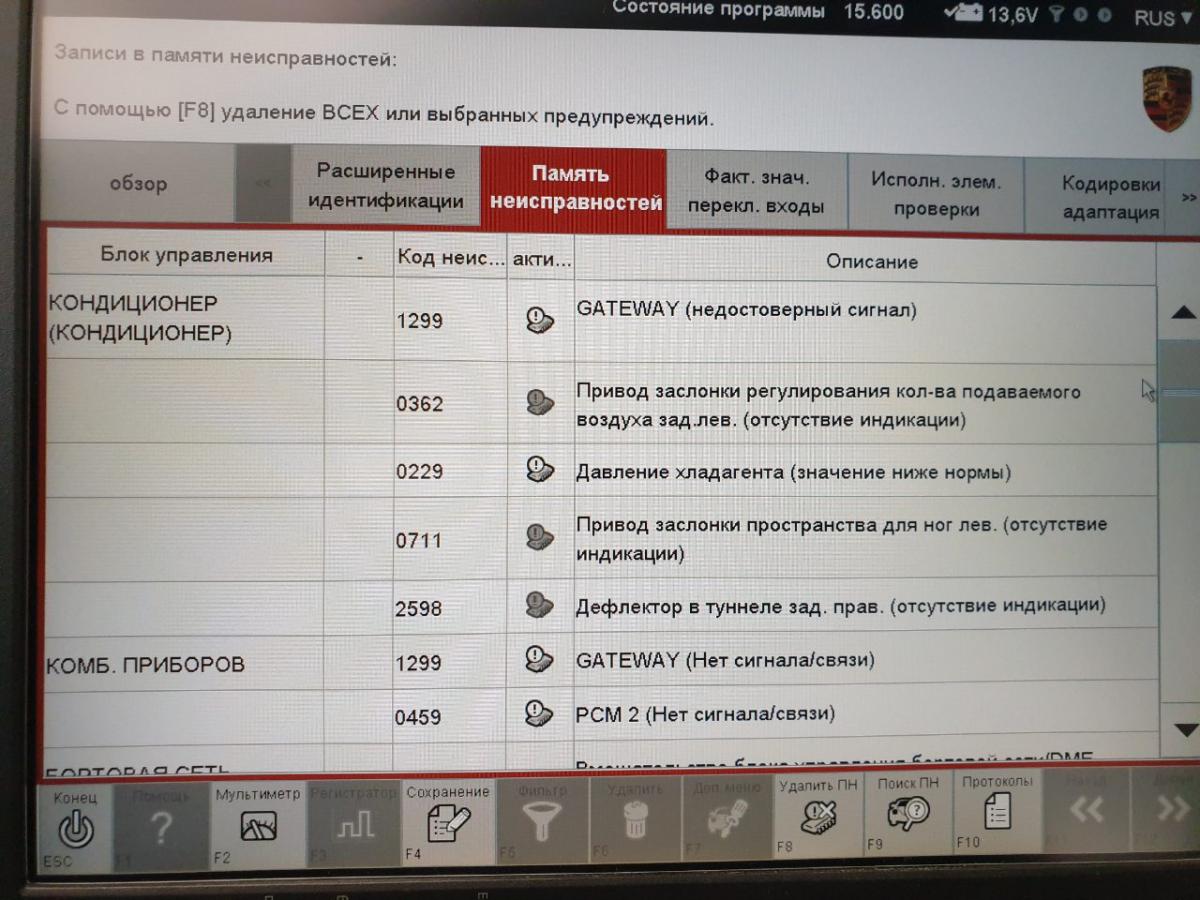Click the Конец power icon
Screen dimensions: 1200x900
pos(75,828)
